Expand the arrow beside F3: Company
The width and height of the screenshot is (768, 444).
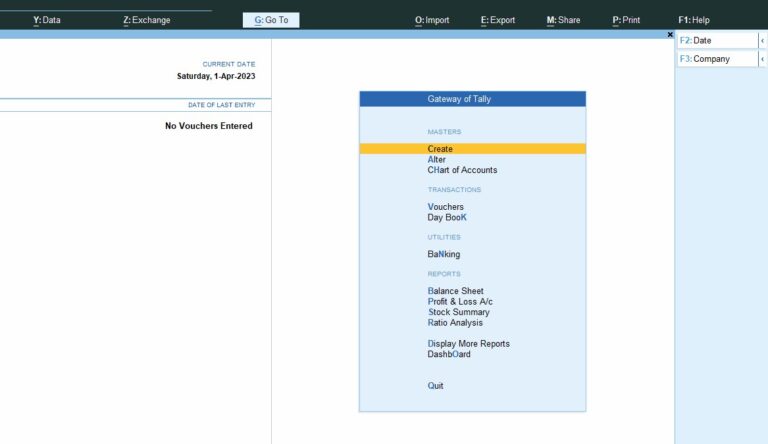(762, 59)
